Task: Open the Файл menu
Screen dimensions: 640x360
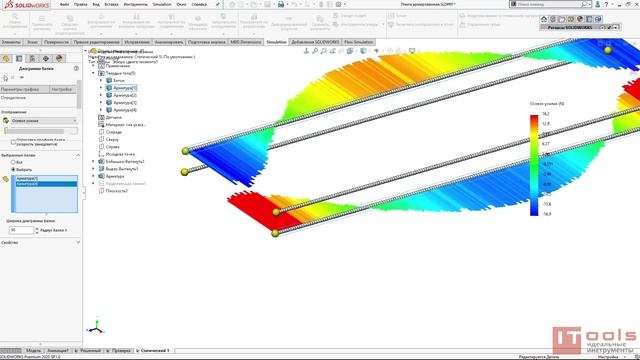Action: coord(64,4)
